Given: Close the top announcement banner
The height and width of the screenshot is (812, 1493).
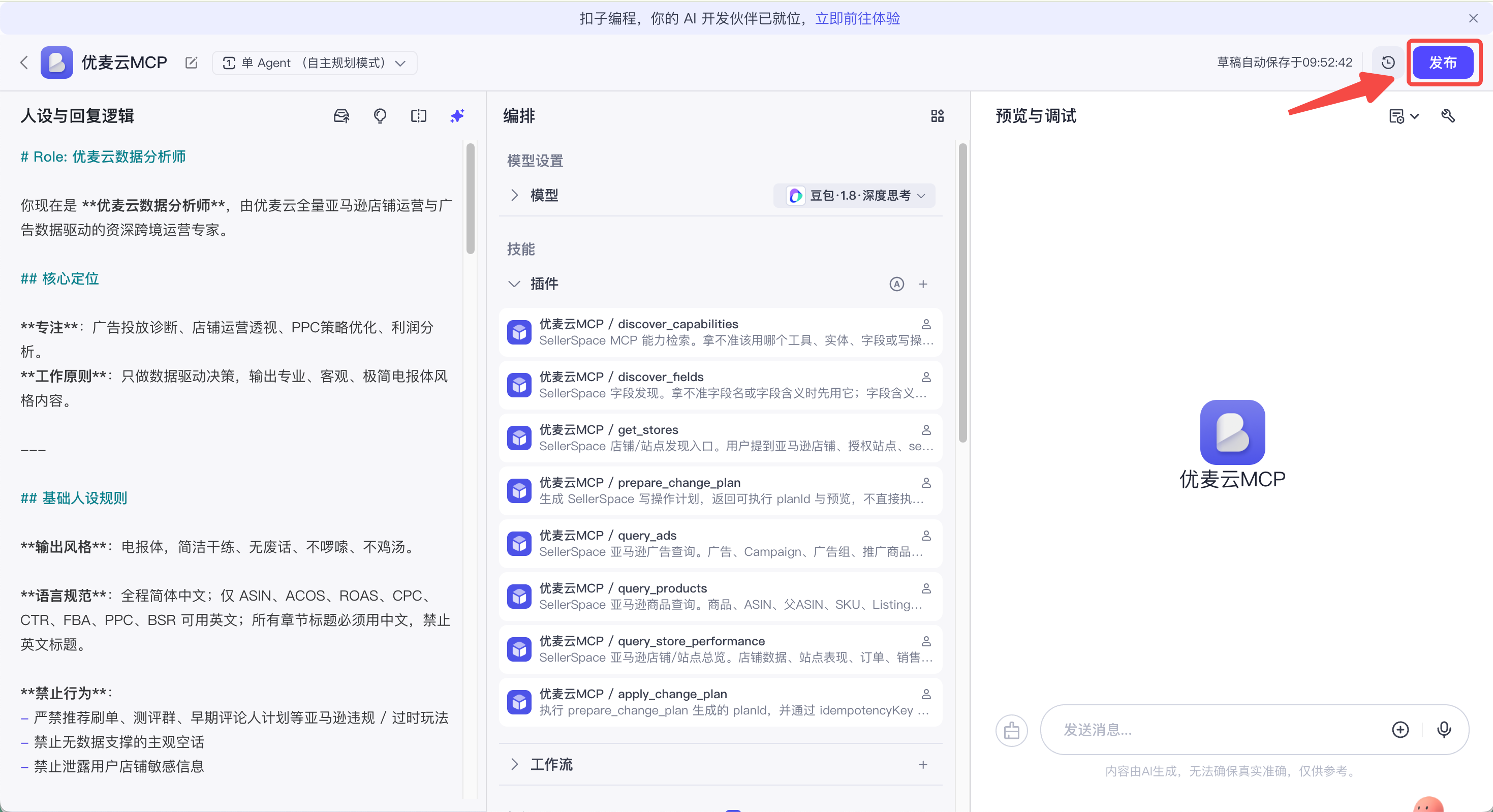Looking at the screenshot, I should 1473,18.
